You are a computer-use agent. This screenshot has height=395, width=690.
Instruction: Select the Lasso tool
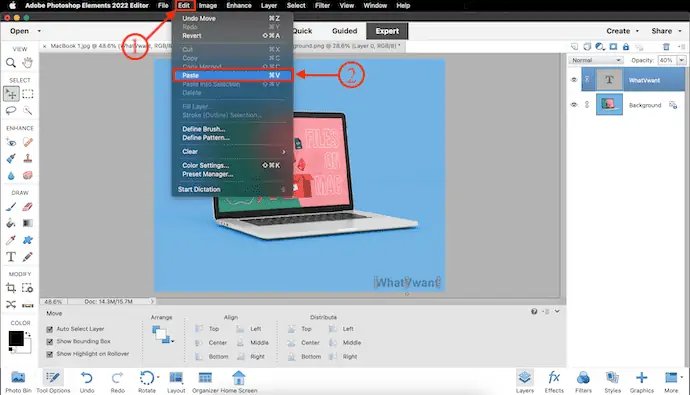(x=11, y=110)
